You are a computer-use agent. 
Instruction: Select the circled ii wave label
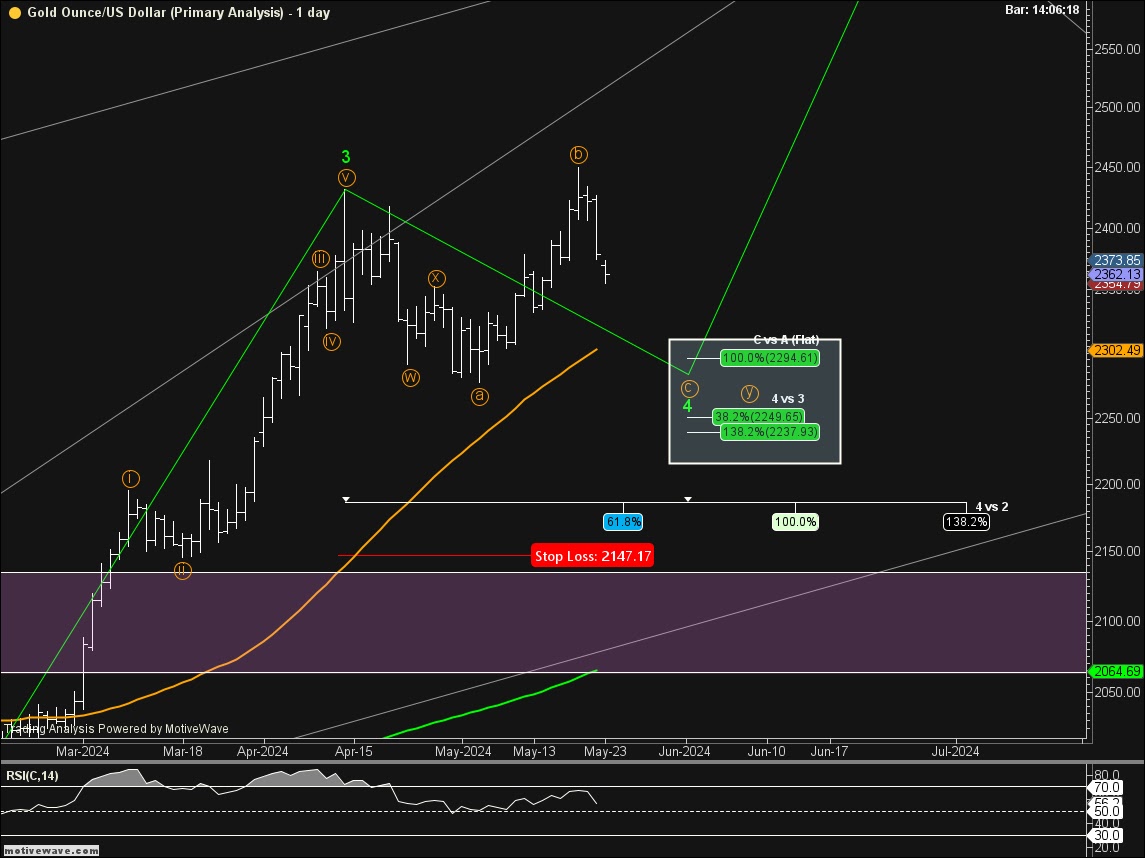coord(183,571)
